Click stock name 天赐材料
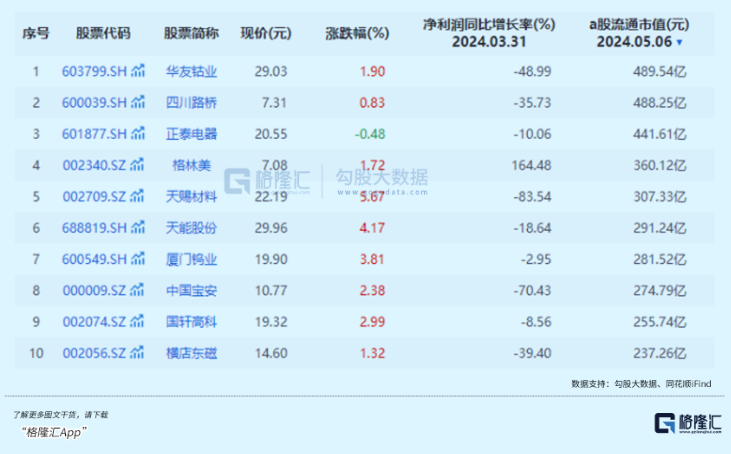731x454 pixels. pyautogui.click(x=190, y=196)
